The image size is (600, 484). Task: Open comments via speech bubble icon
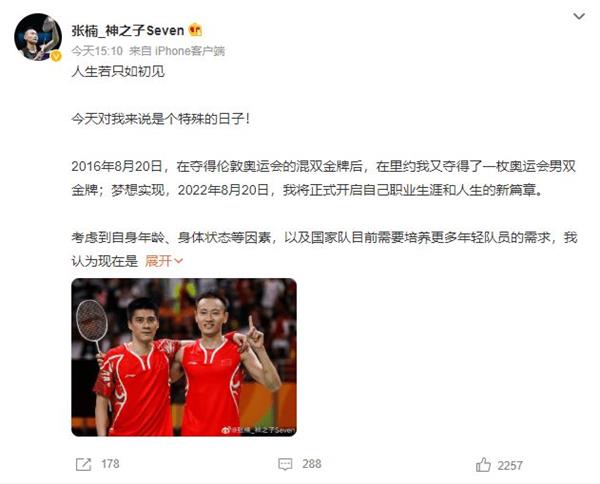285,464
